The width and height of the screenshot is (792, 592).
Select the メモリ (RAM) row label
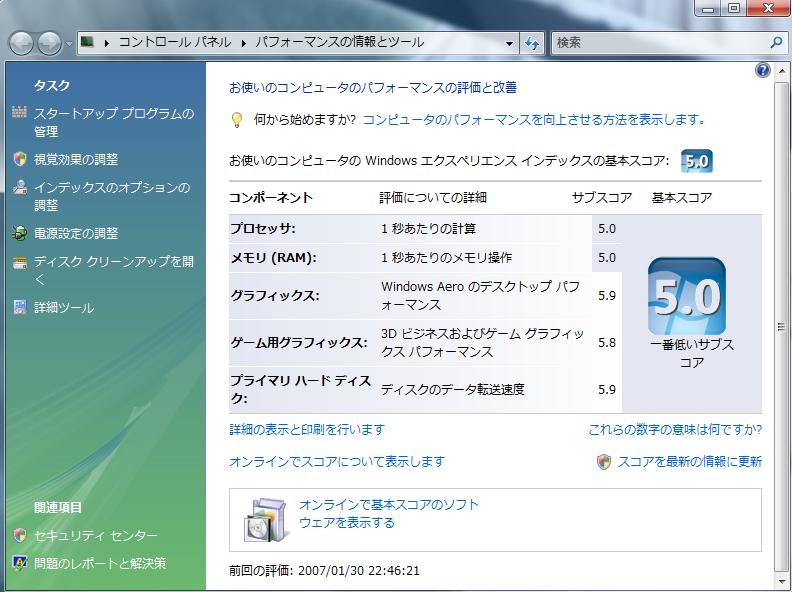[x=274, y=258]
